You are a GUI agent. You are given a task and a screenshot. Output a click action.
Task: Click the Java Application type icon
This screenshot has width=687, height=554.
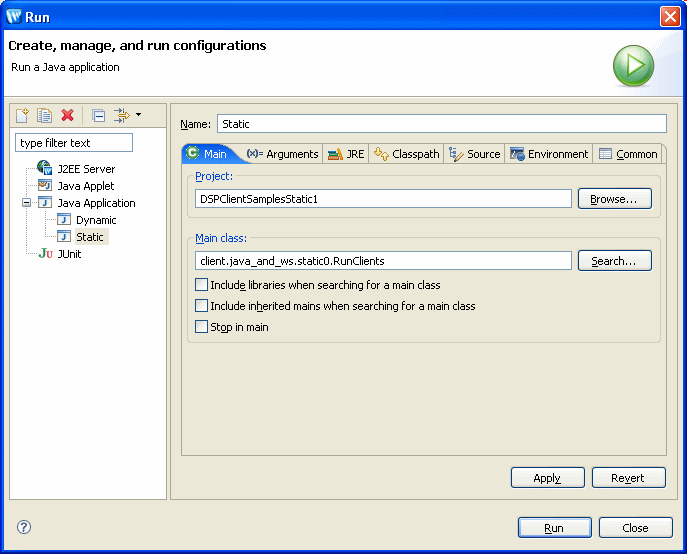(45, 202)
